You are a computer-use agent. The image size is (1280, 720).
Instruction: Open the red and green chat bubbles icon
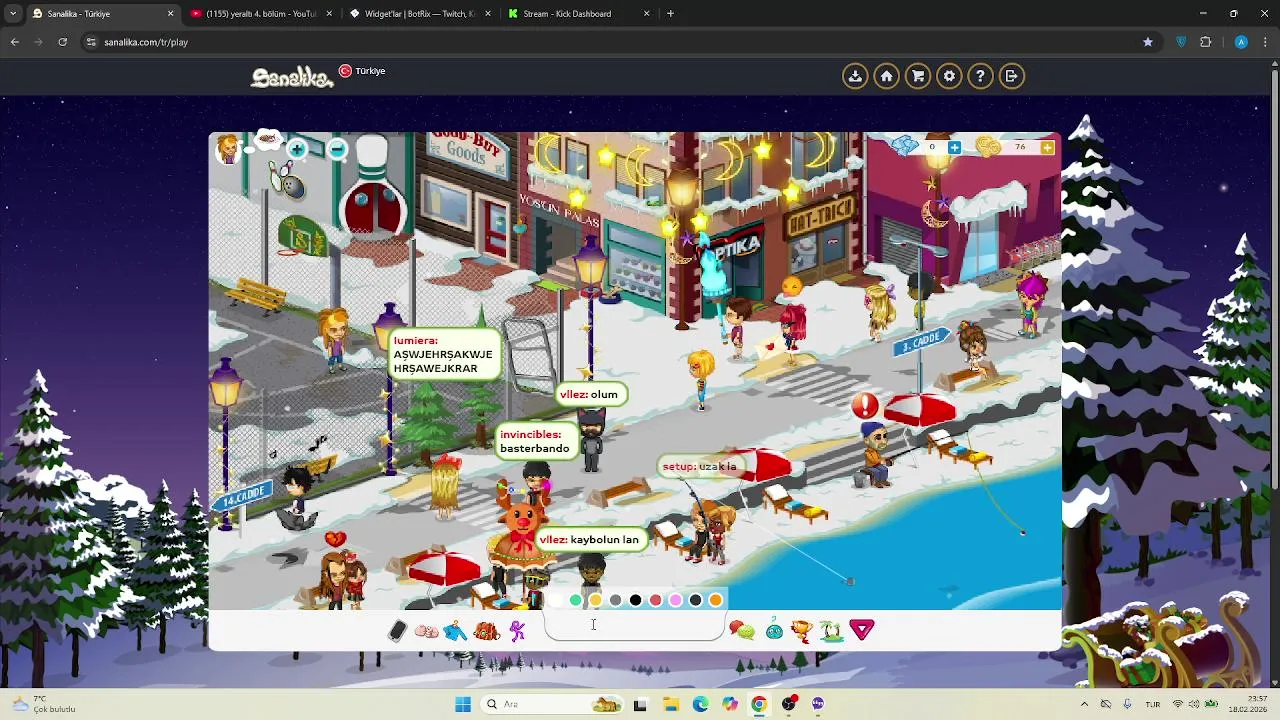[x=742, y=630]
